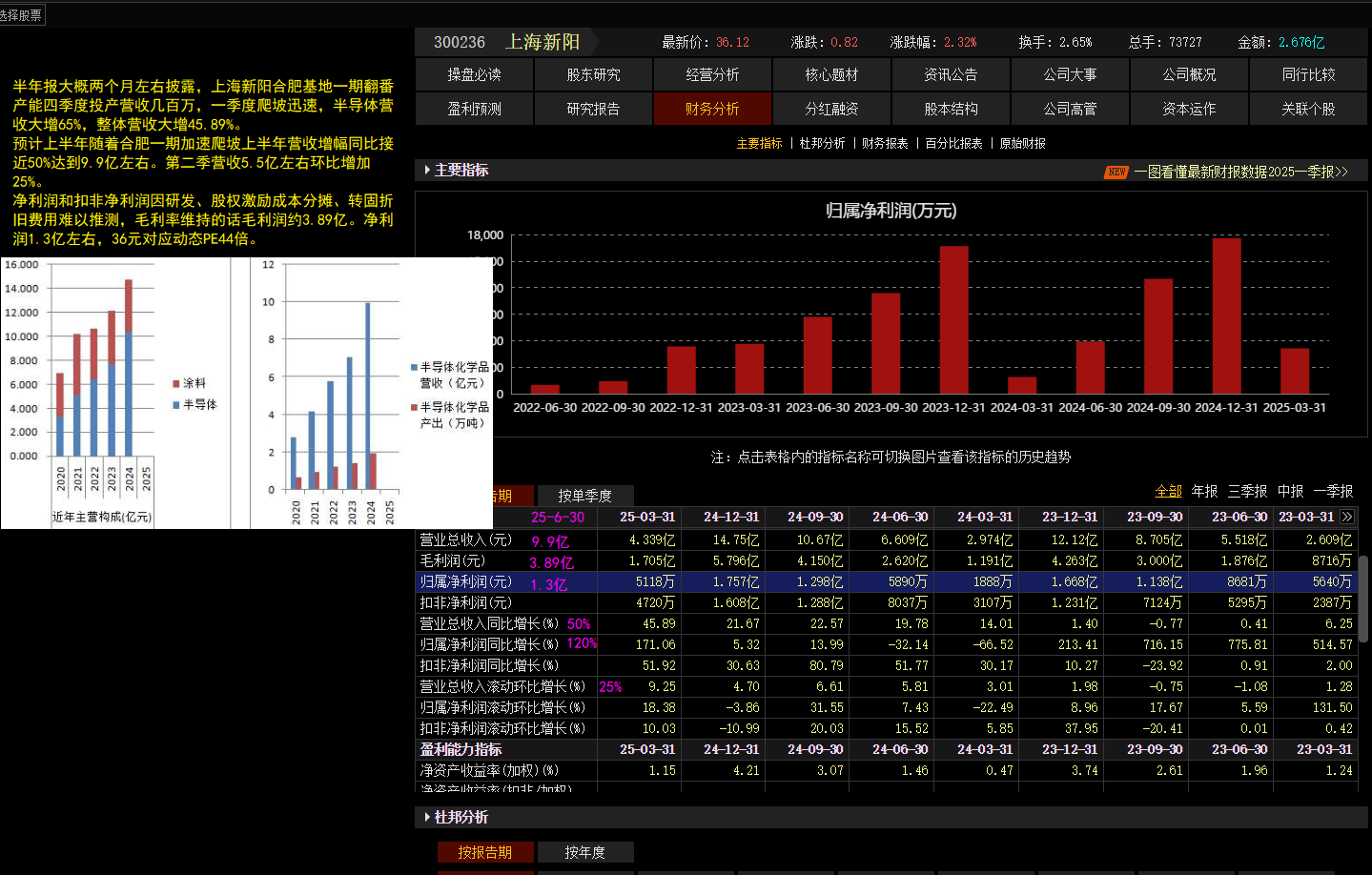1372x875 pixels.
Task: Jump to 财务报表 sub-section link
Action: pos(885,143)
